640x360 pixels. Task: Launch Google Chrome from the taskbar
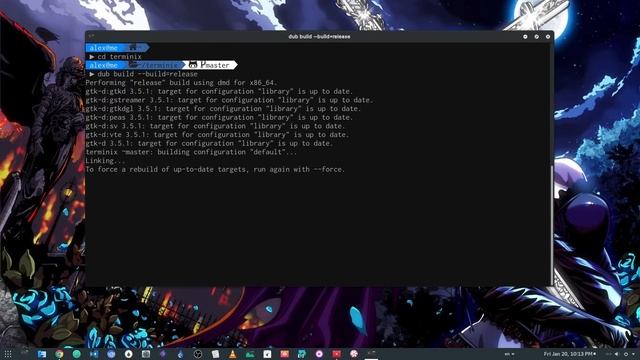pos(59,354)
